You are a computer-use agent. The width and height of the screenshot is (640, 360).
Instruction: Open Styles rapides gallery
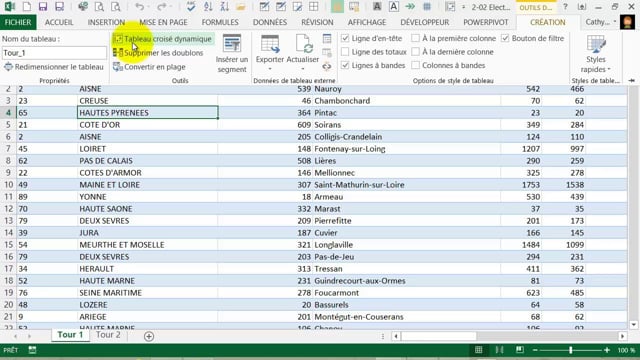(x=596, y=54)
